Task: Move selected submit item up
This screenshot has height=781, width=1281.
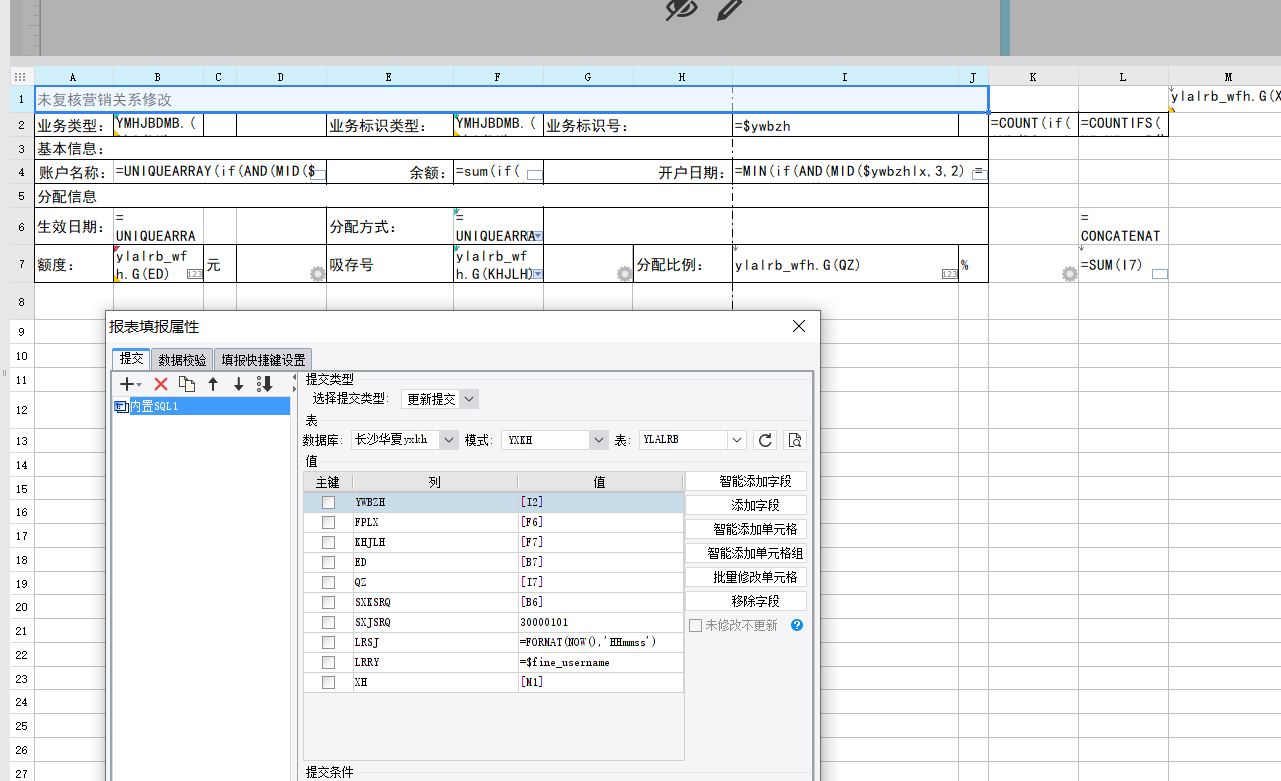Action: 213,384
